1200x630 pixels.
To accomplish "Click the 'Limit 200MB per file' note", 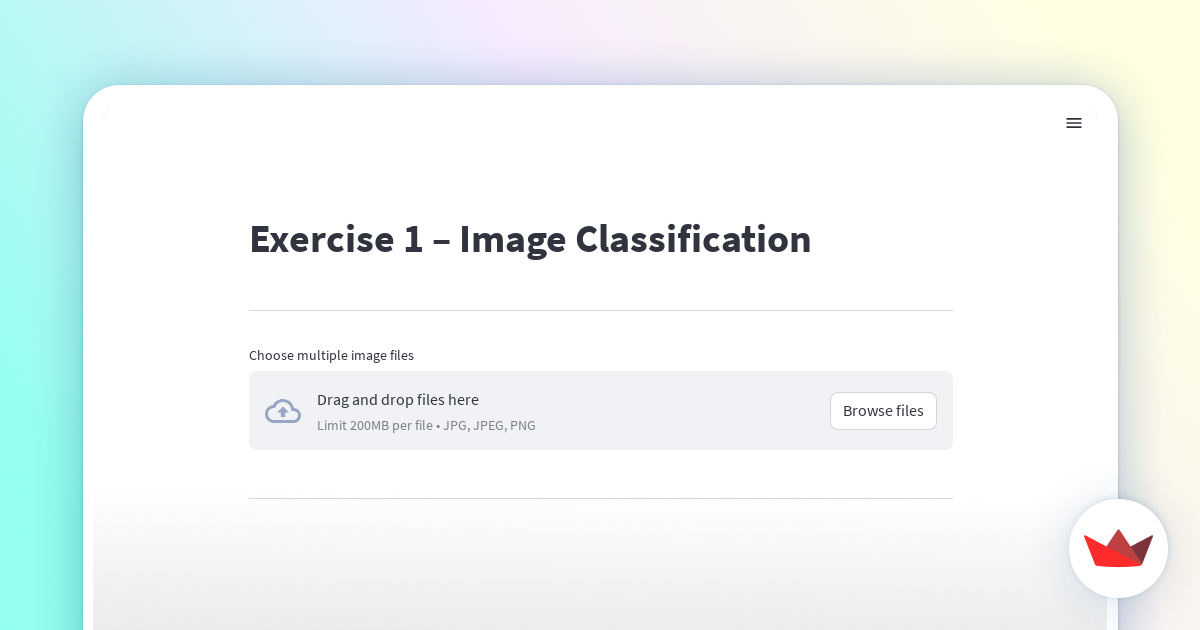I will (374, 426).
